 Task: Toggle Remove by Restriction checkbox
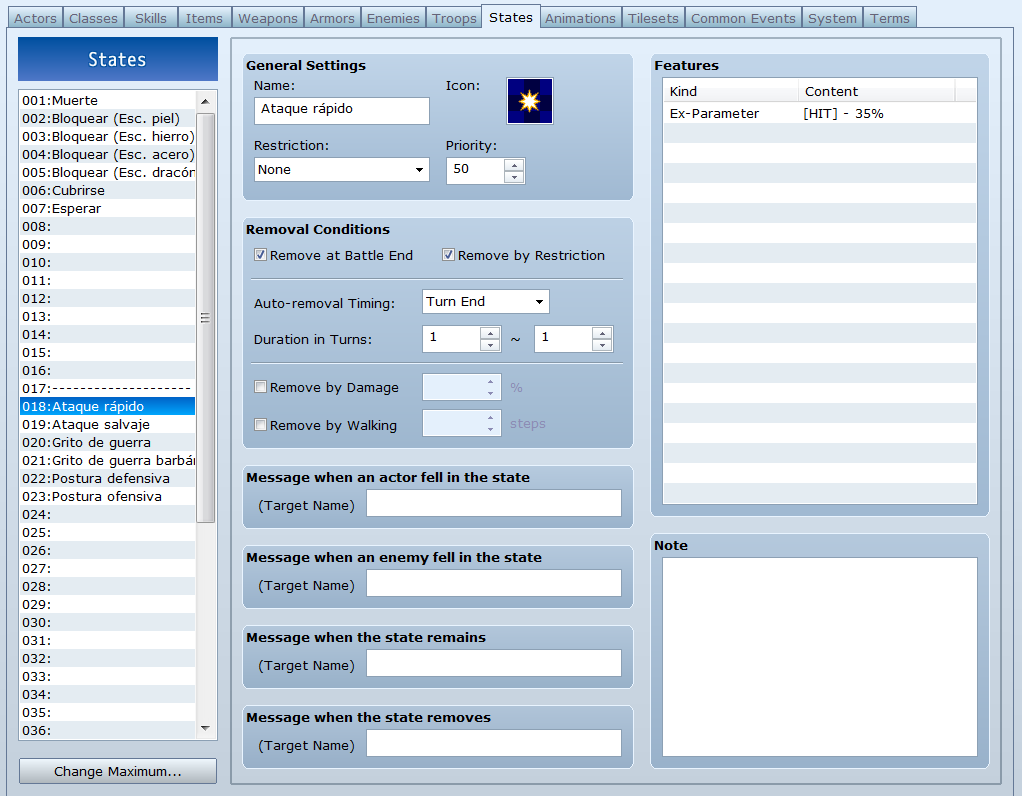point(448,255)
